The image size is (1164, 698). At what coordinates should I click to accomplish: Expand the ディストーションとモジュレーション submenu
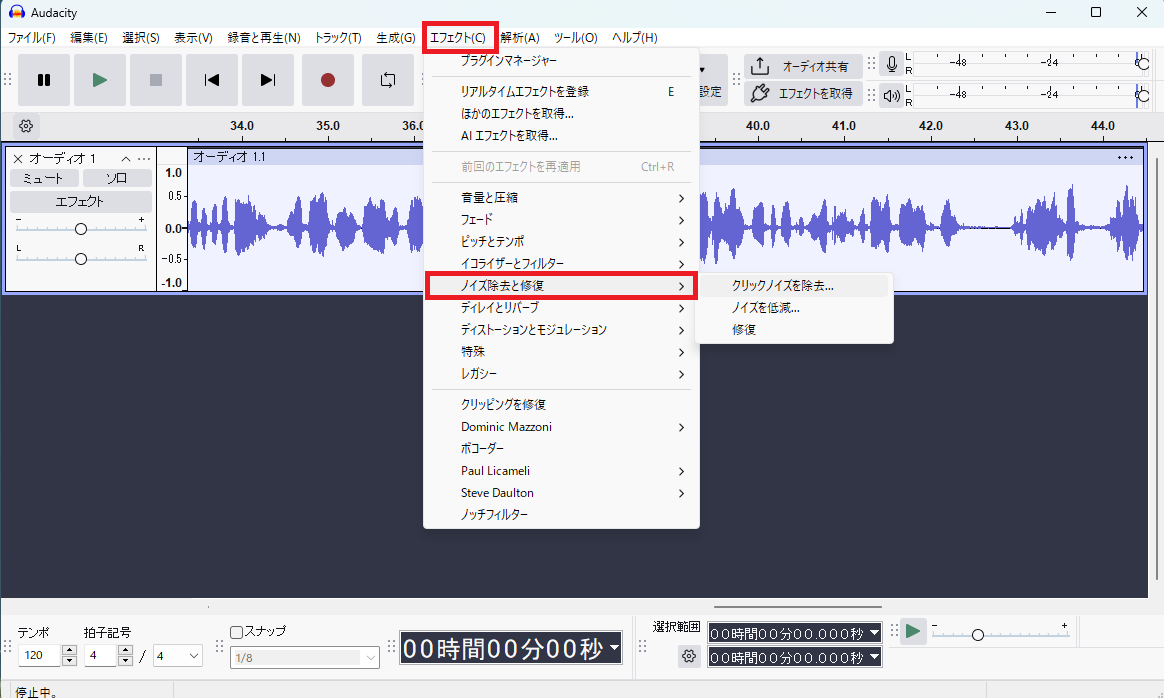[x=561, y=330]
